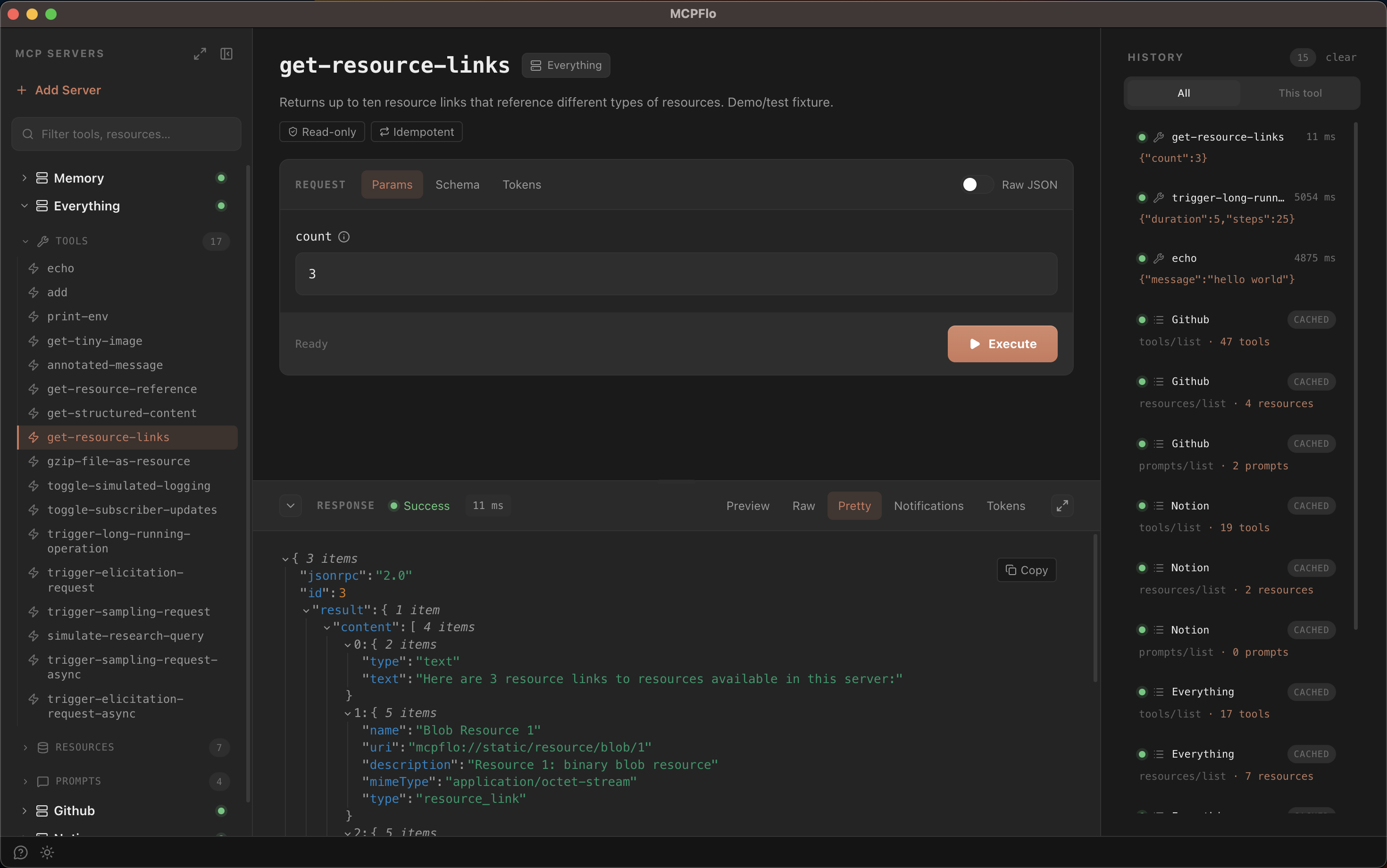Viewport: 1387px width, 868px height.
Task: Click the Resources database icon
Action: coord(43,747)
